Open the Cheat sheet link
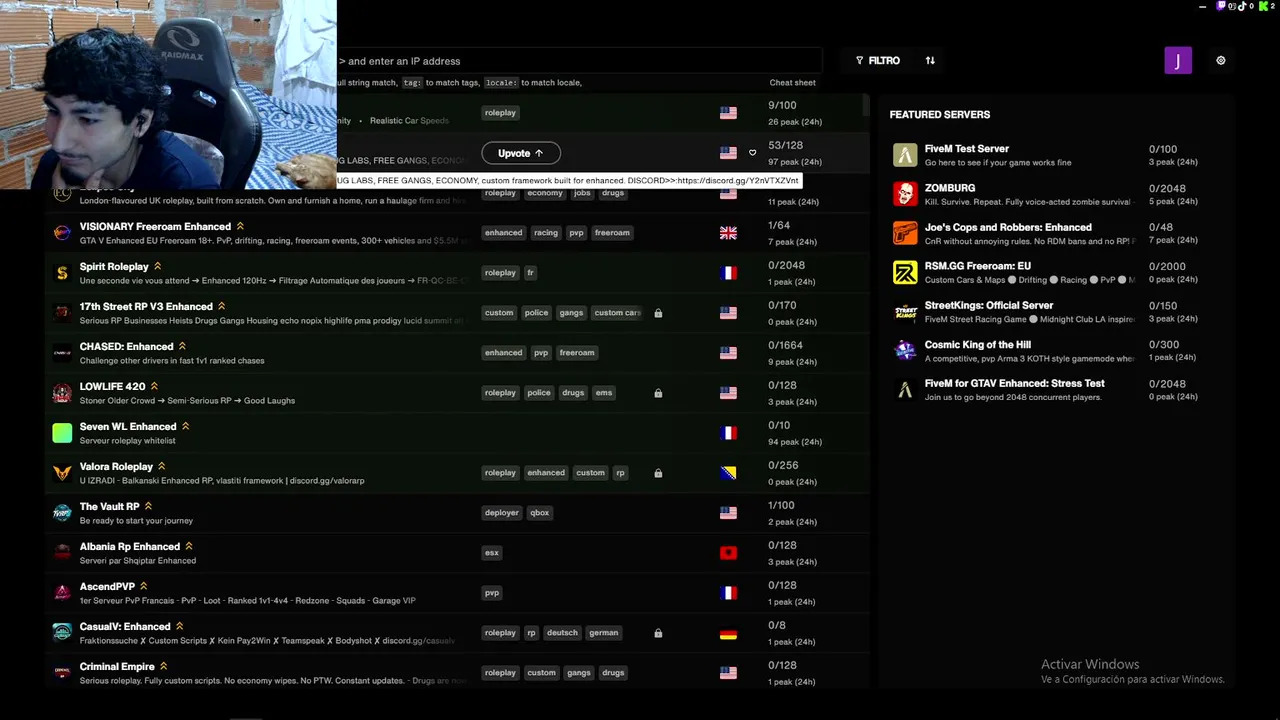 (793, 83)
